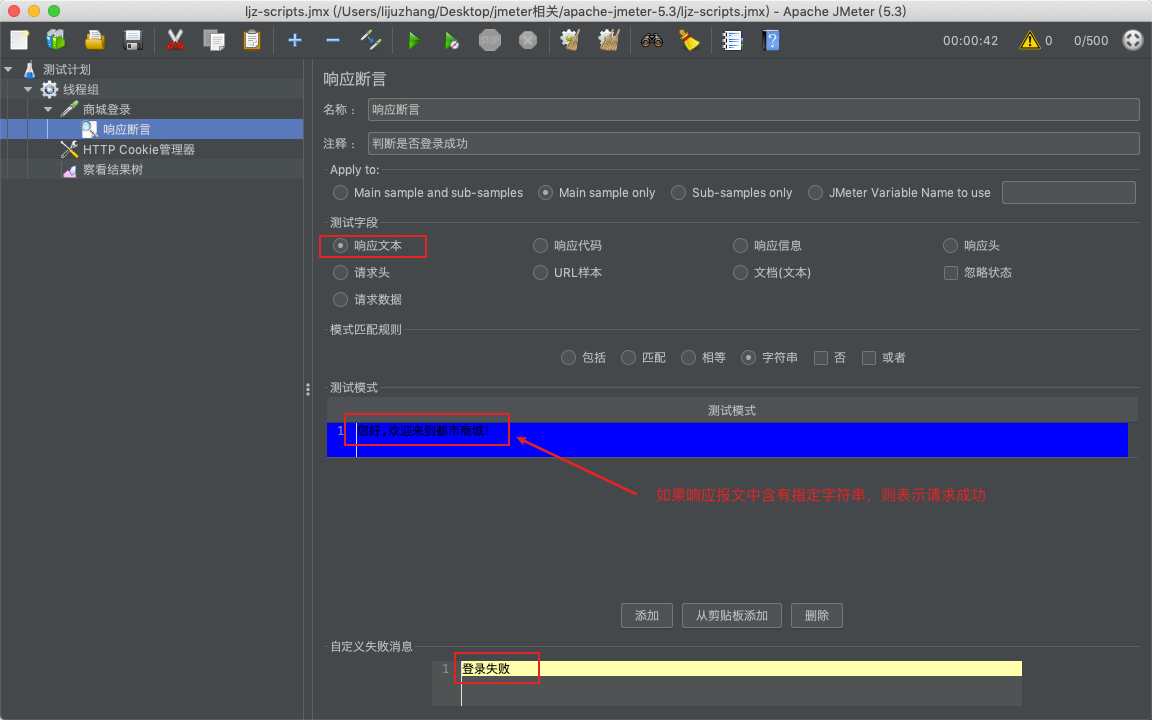Open Help via the question mark icon
This screenshot has width=1152, height=720.
771,40
